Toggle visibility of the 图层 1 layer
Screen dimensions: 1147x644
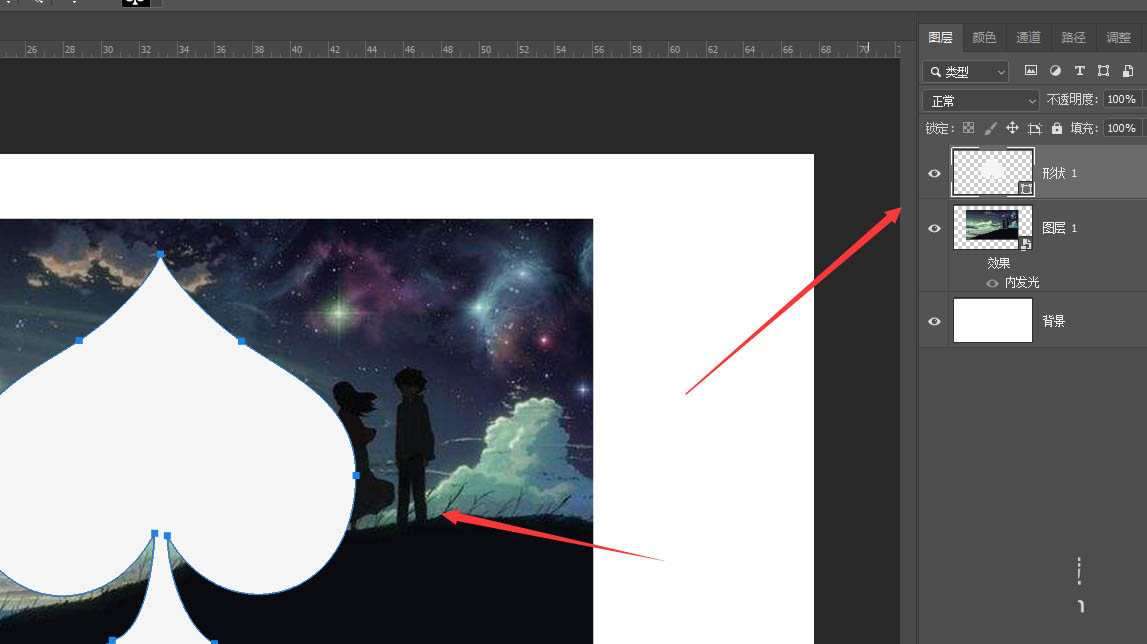933,228
